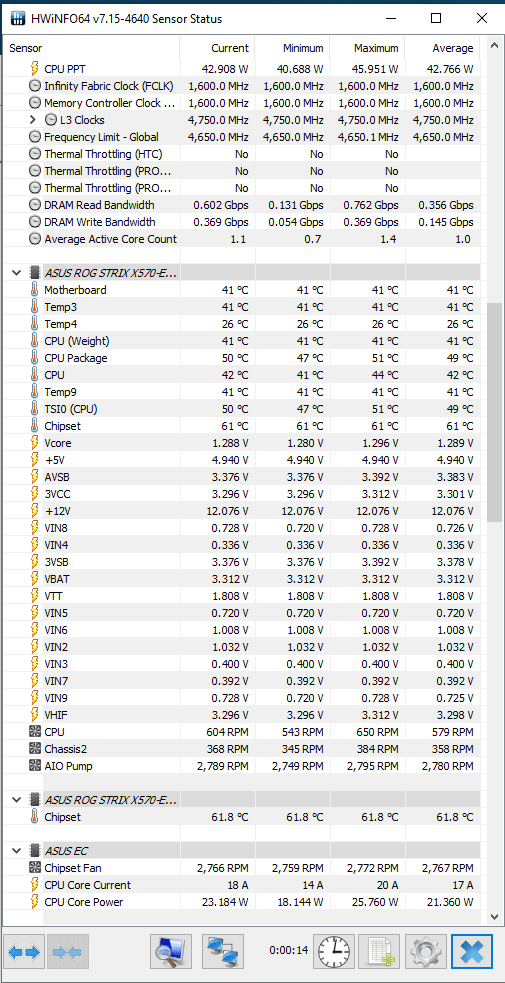Collapse the ASUS EC group
This screenshot has height=983, width=505.
click(16, 851)
